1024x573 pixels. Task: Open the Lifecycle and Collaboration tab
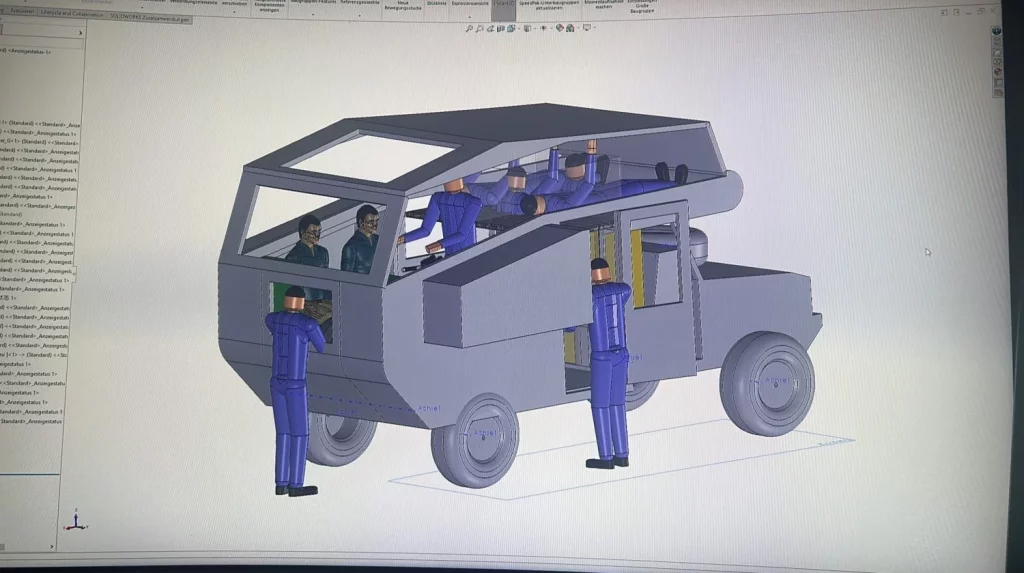click(76, 17)
